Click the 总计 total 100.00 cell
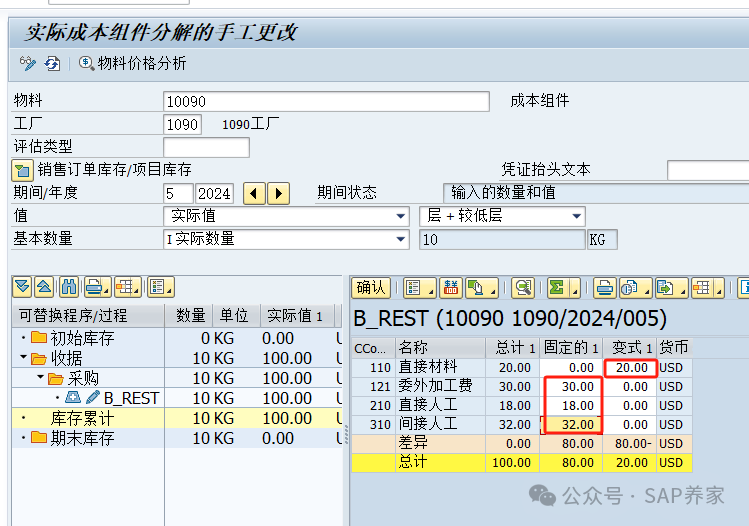This screenshot has height=526, width=749. pos(512,462)
